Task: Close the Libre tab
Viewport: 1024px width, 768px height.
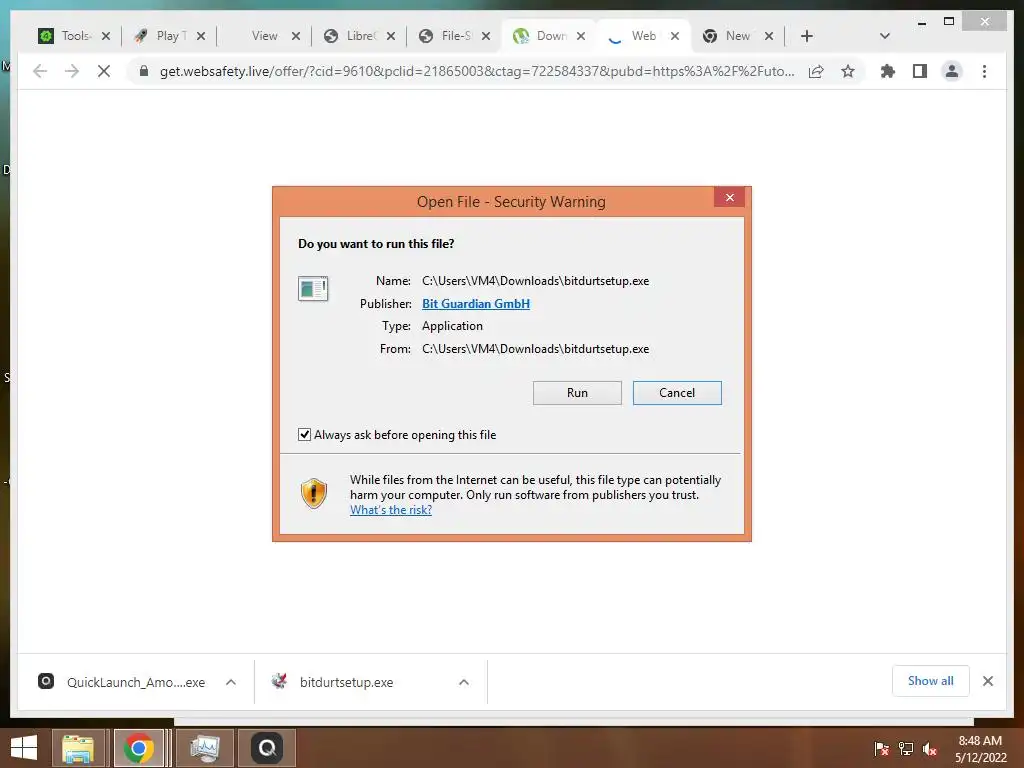Action: (x=391, y=36)
